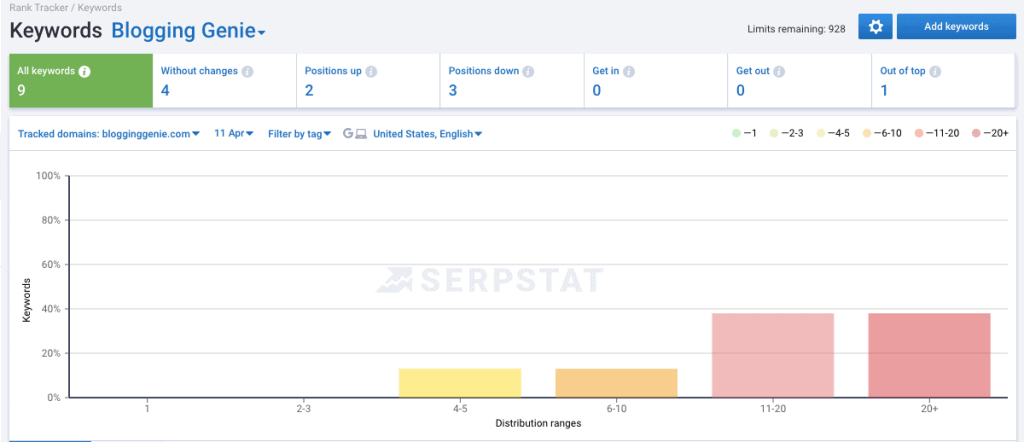Click the count 3 under Positions down

pos(453,90)
